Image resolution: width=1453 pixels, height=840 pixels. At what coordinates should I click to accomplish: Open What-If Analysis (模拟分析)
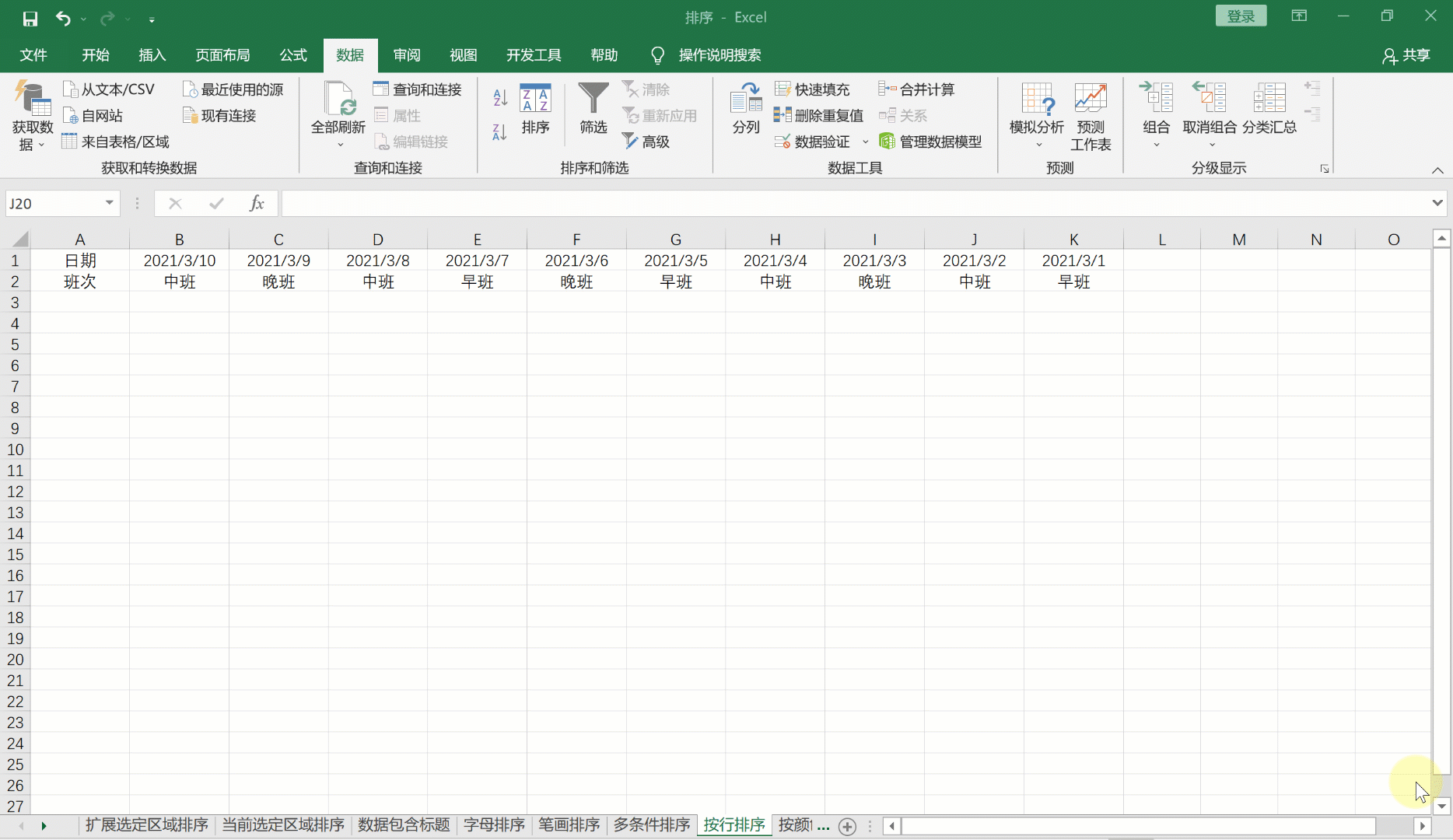pyautogui.click(x=1037, y=115)
